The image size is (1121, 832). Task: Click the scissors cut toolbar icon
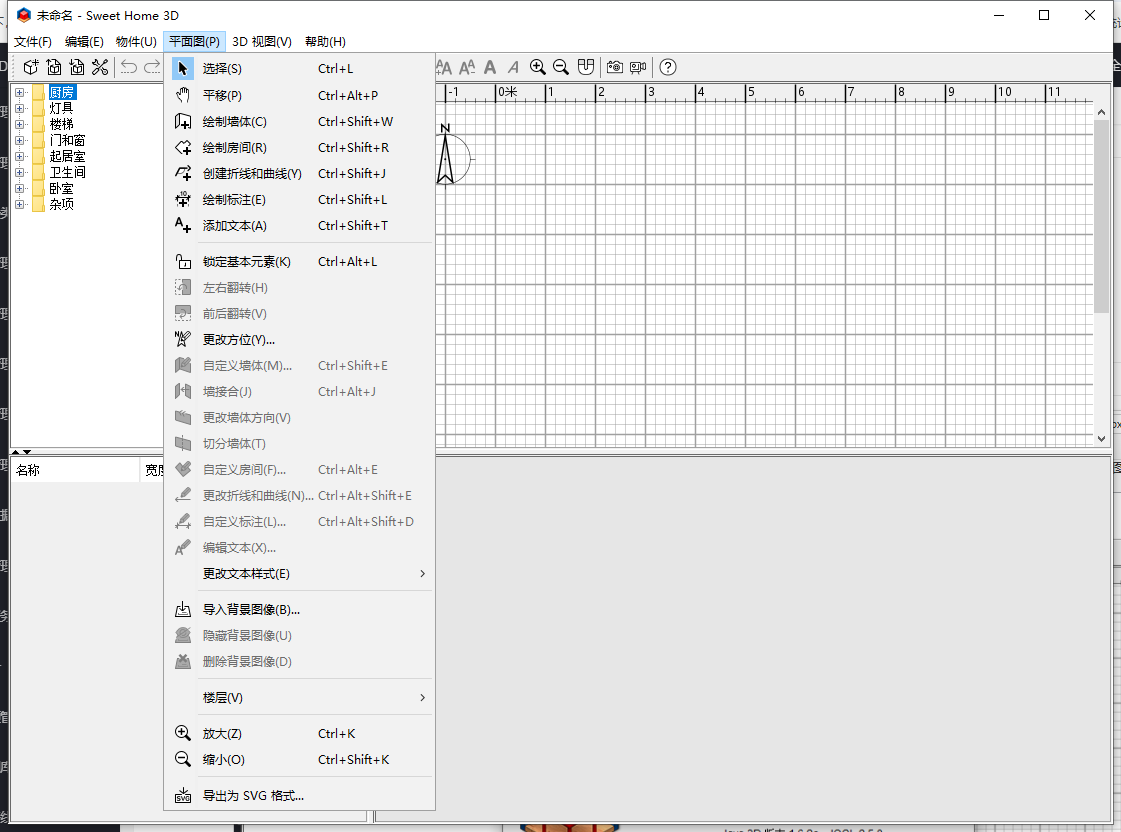coord(100,67)
